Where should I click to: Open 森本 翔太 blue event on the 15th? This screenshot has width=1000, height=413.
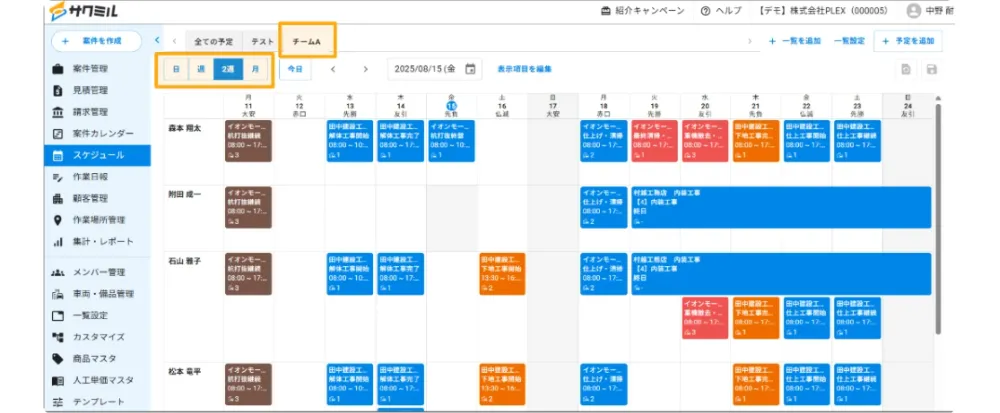(x=452, y=141)
